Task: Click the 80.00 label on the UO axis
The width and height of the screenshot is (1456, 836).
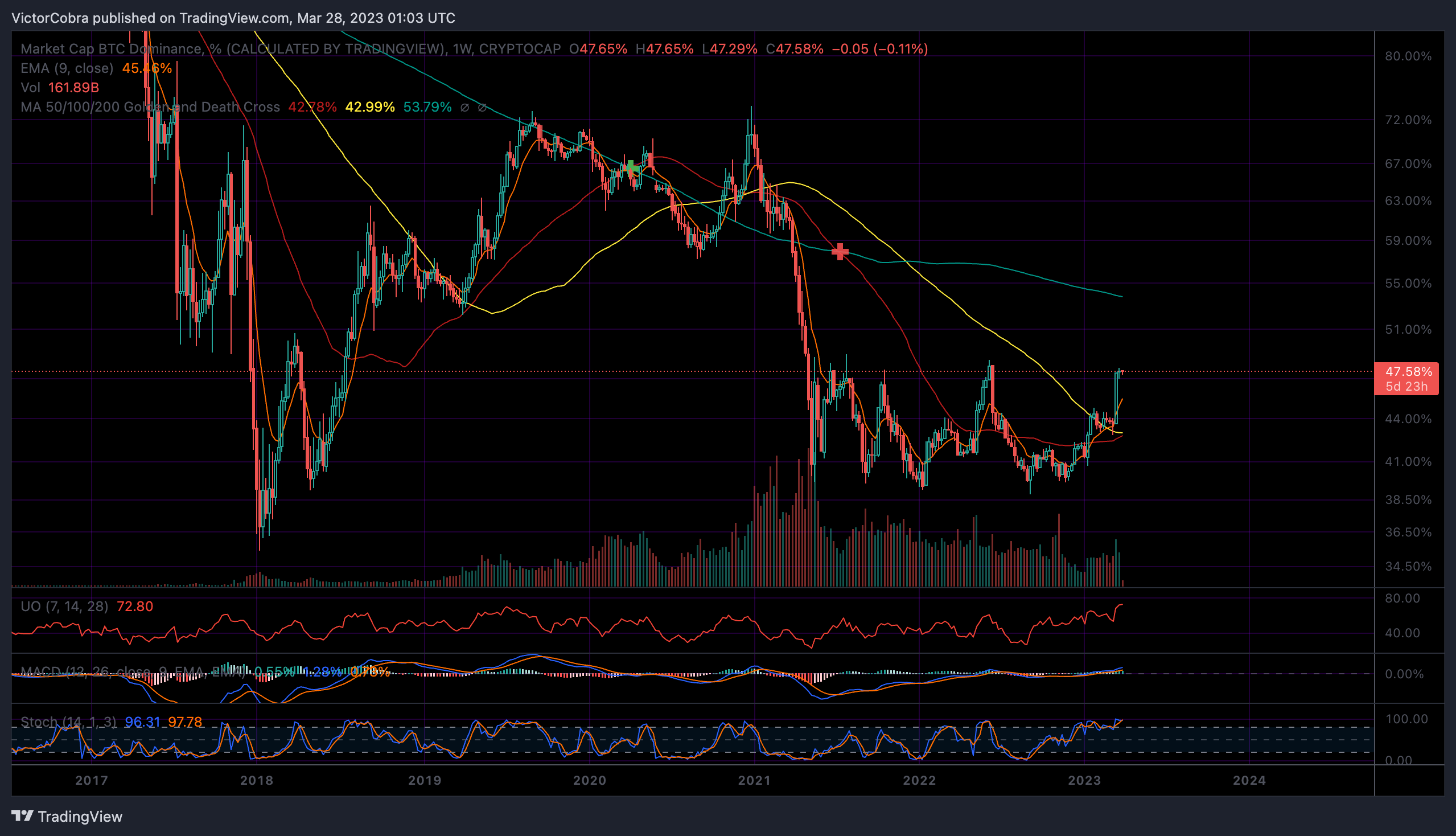Action: point(1402,599)
